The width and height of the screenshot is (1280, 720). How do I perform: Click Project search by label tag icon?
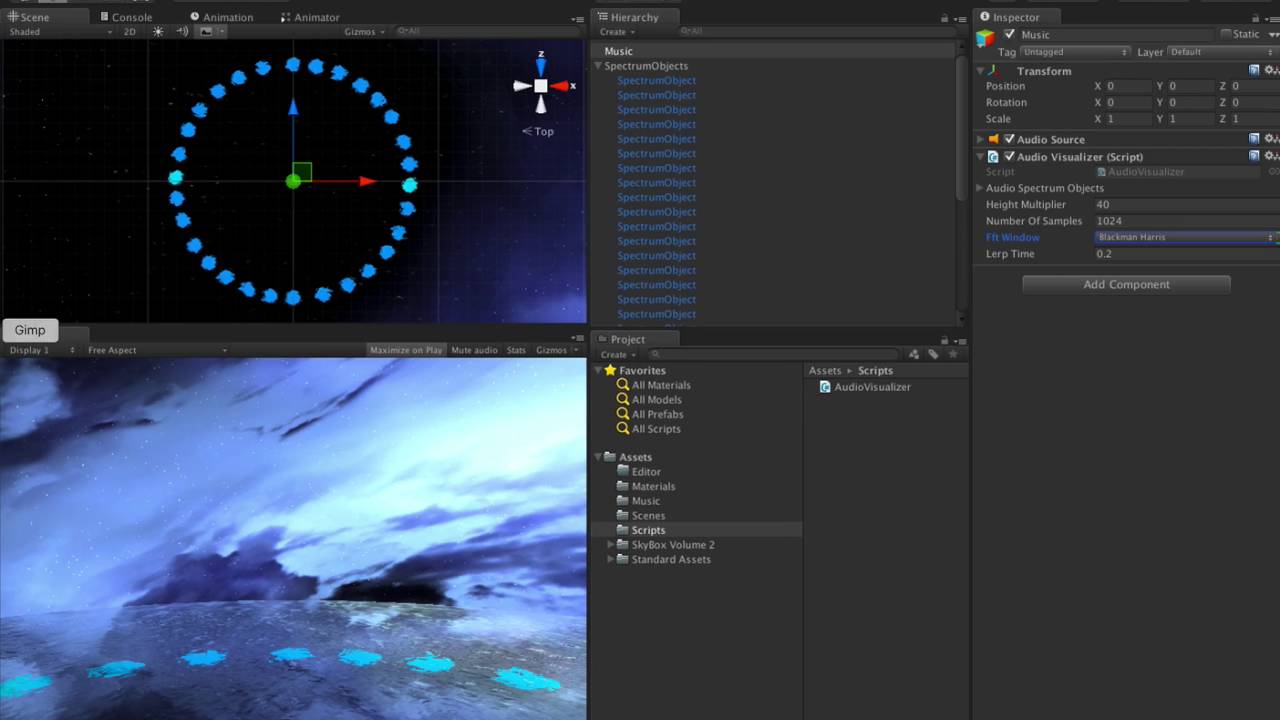pyautogui.click(x=933, y=354)
